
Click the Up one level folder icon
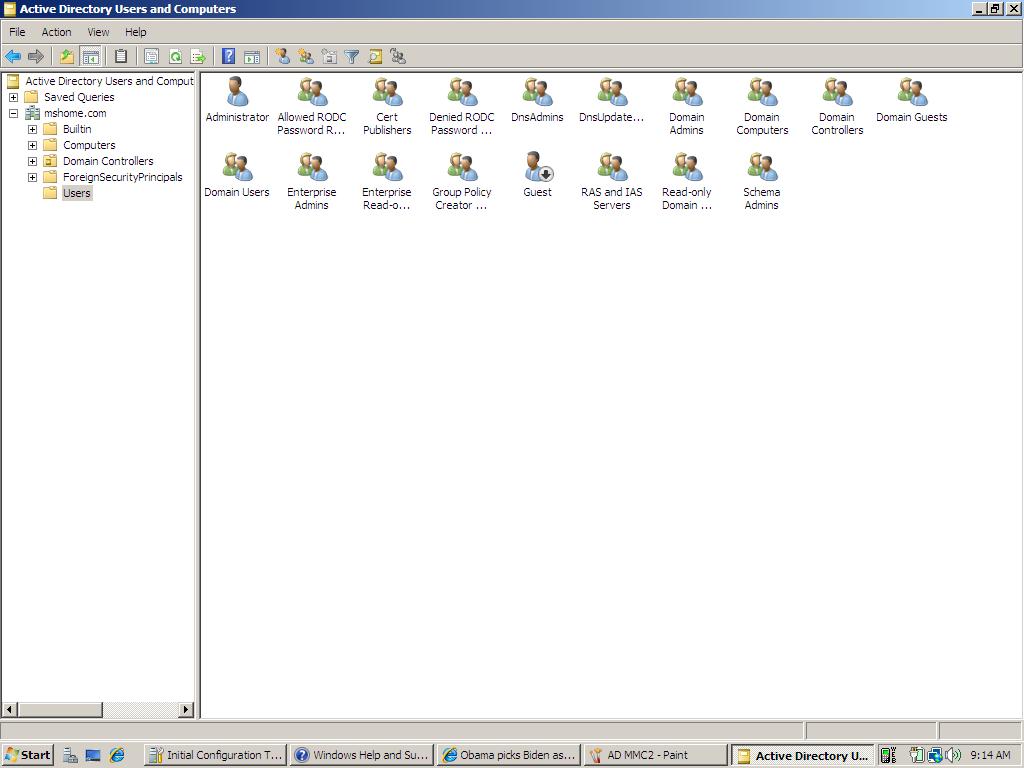[67, 57]
